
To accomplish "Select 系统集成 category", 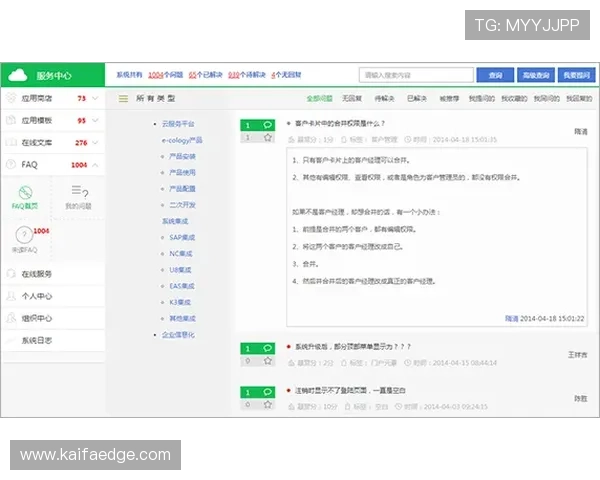I will (x=175, y=221).
